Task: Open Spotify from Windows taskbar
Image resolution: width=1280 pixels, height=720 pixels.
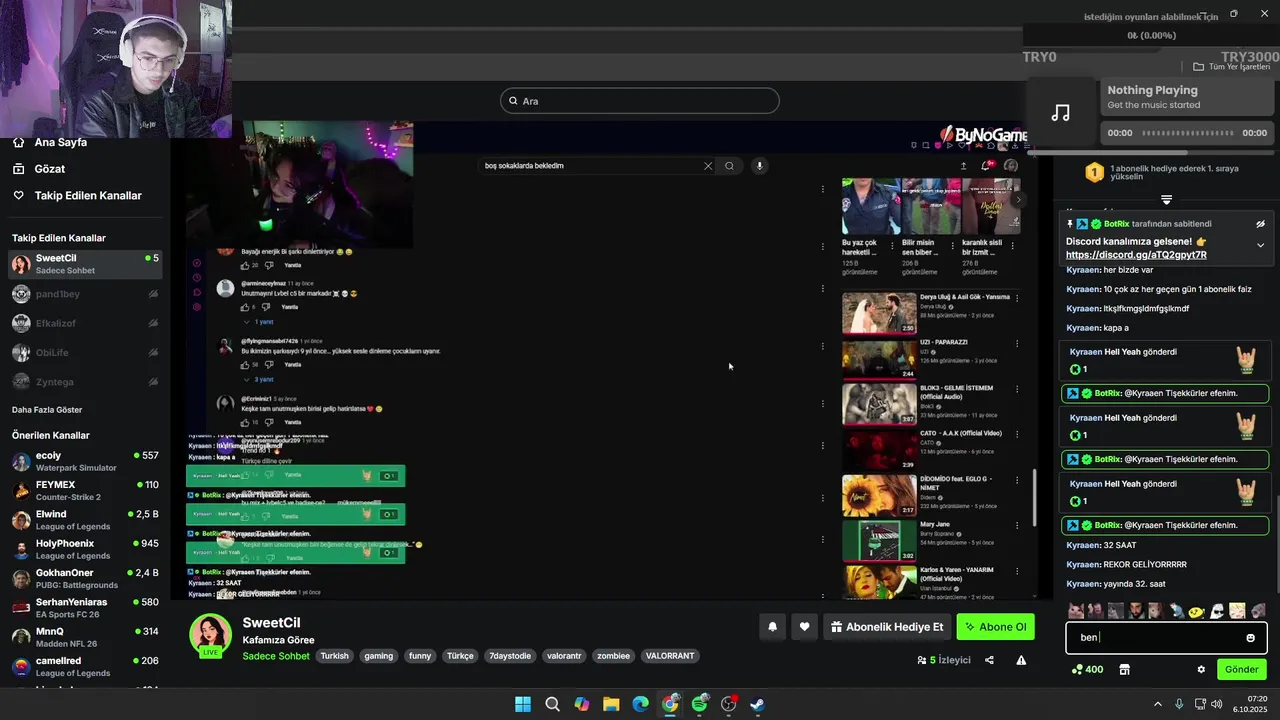Action: coord(699,704)
